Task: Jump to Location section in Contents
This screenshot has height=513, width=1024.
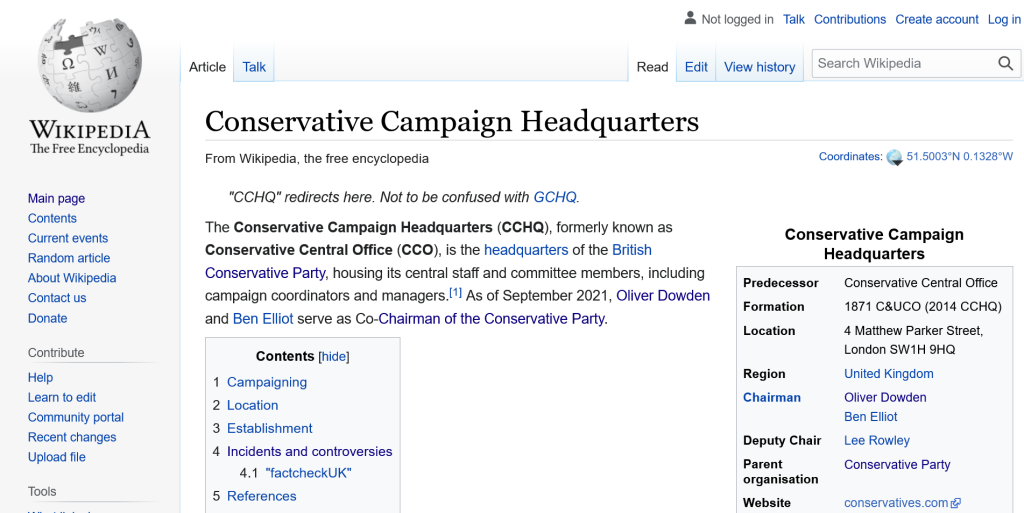Action: coord(252,405)
